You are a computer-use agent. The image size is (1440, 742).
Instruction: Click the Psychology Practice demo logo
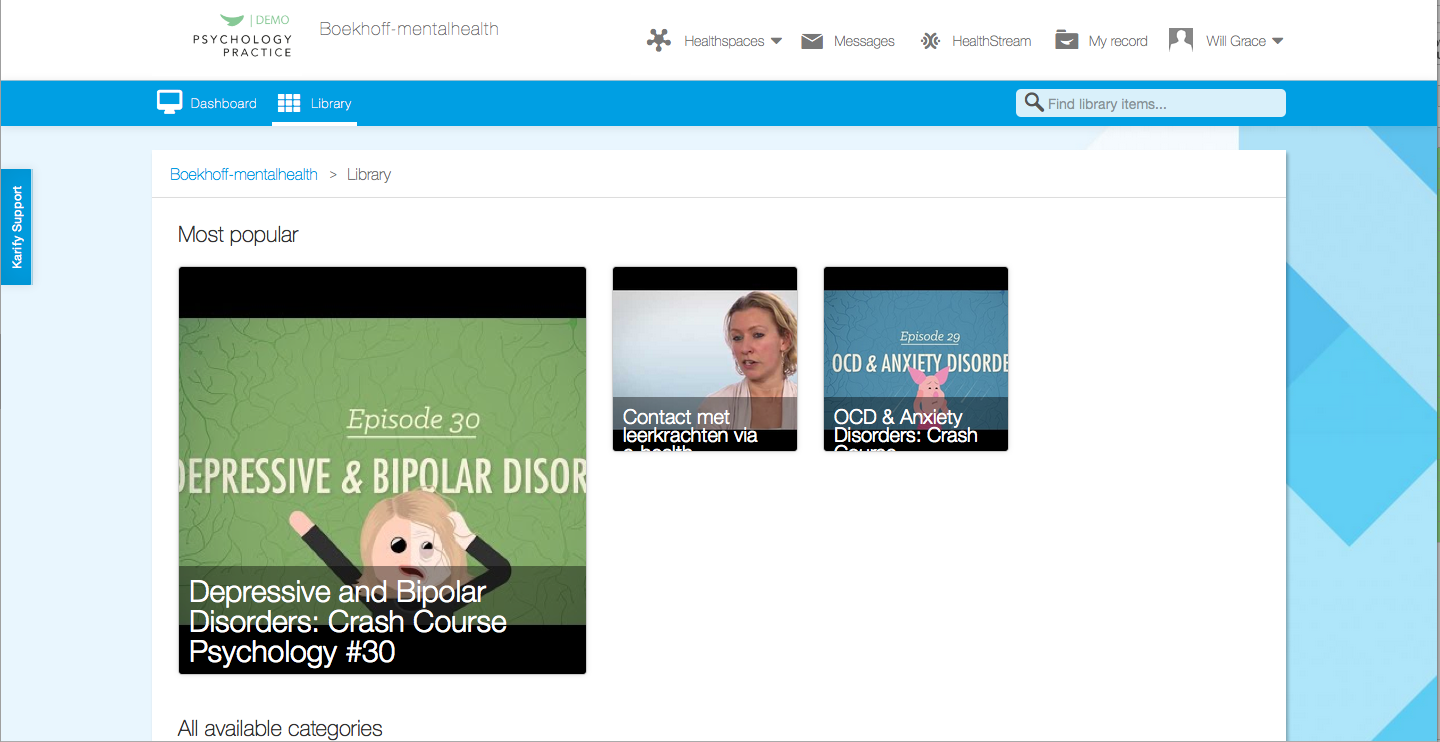(242, 36)
